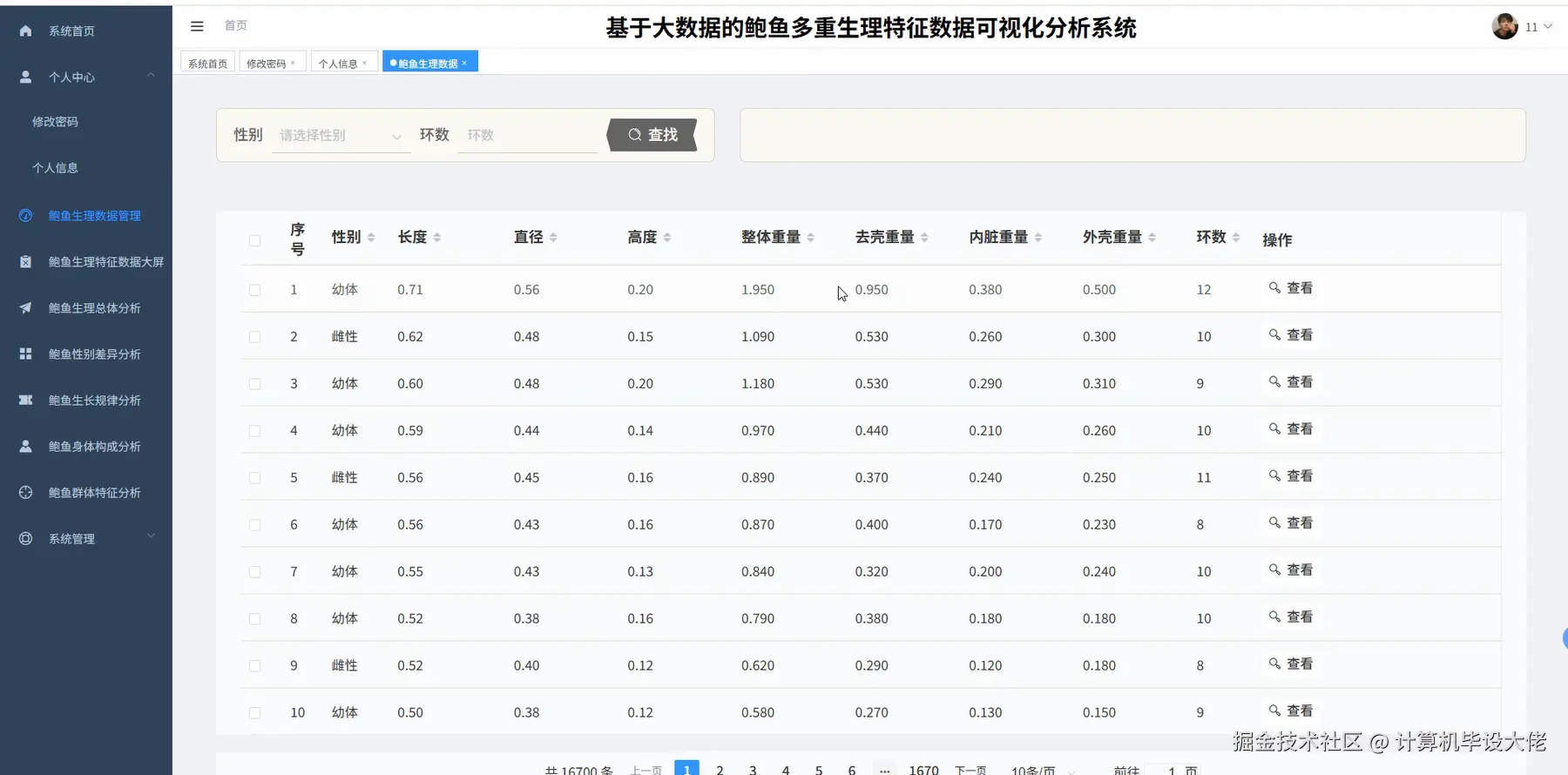Sort table by 性别 column arrows
Viewport: 1568px width, 775px height.
pos(371,237)
